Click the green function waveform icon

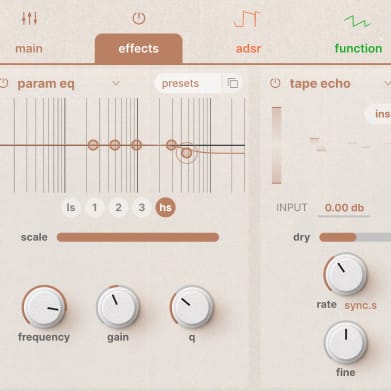357,21
